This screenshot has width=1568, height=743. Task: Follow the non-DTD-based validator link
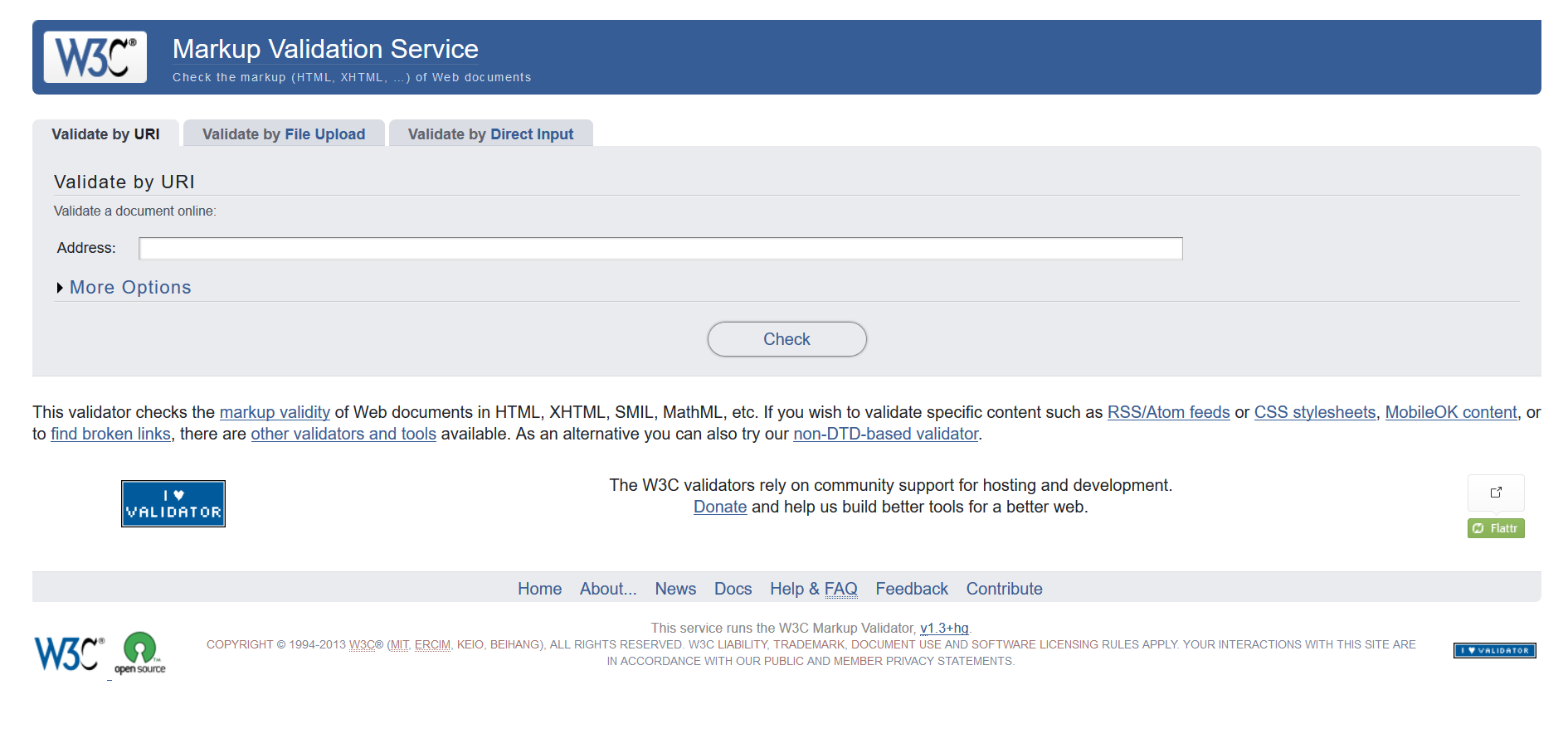(885, 434)
